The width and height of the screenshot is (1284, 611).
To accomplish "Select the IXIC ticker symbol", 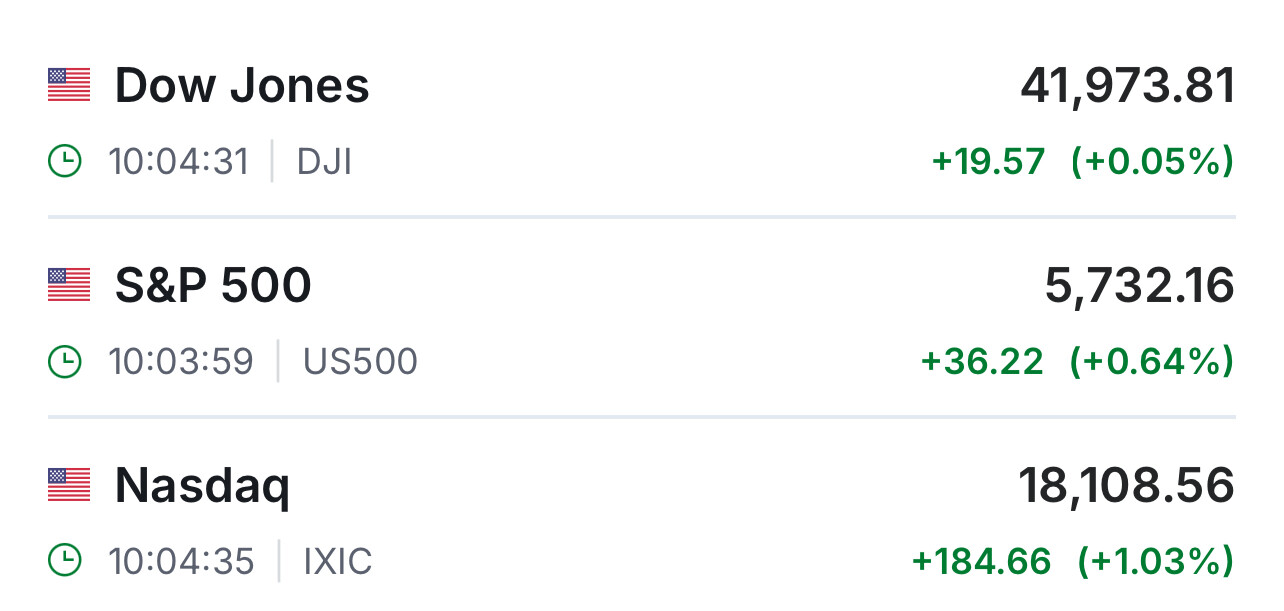I will point(338,561).
